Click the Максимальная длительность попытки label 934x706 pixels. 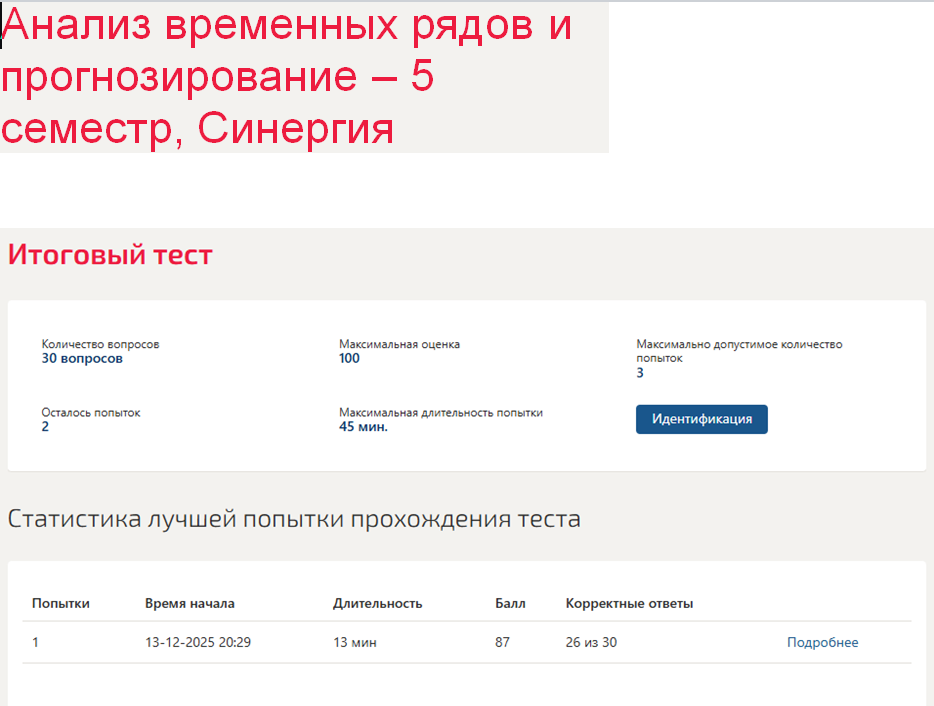pos(441,412)
